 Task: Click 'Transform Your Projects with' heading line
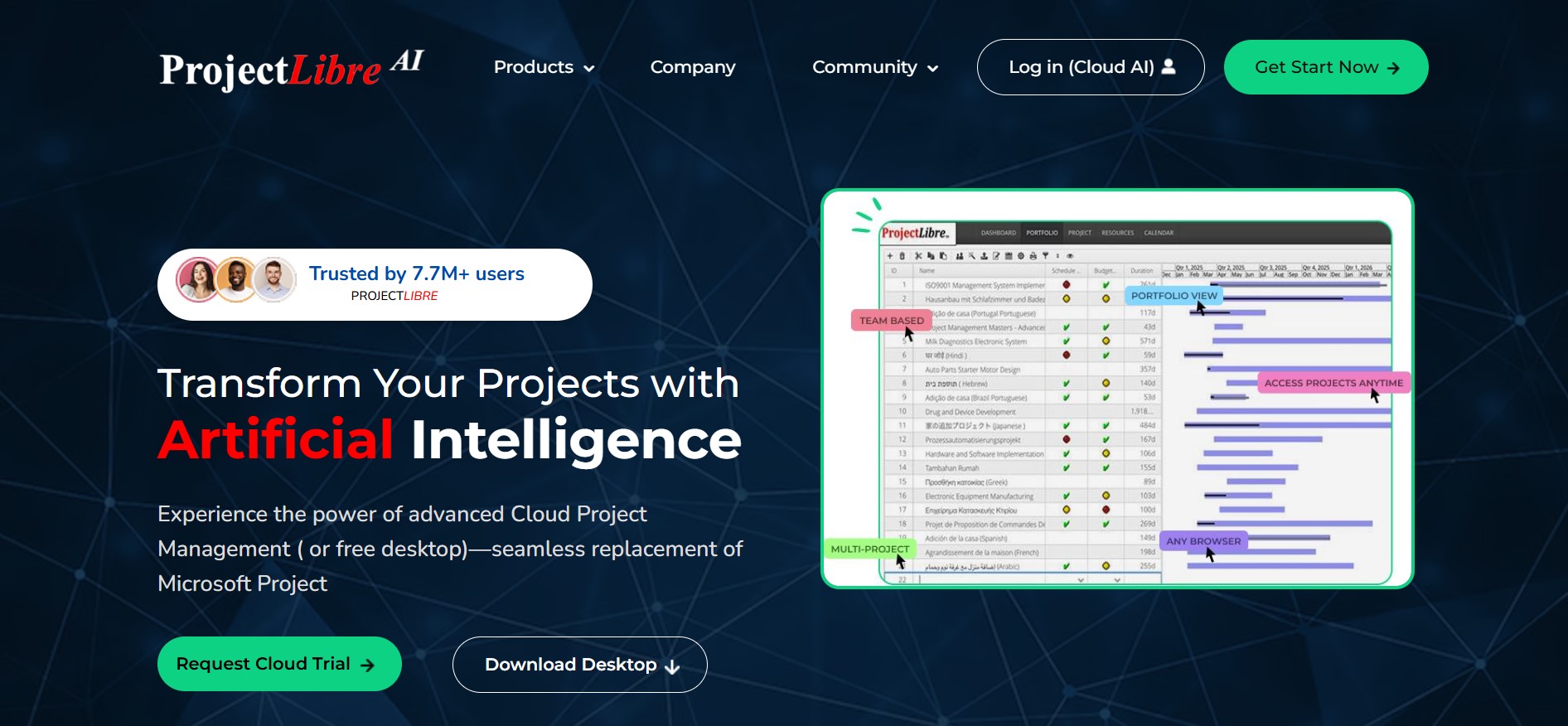(448, 385)
